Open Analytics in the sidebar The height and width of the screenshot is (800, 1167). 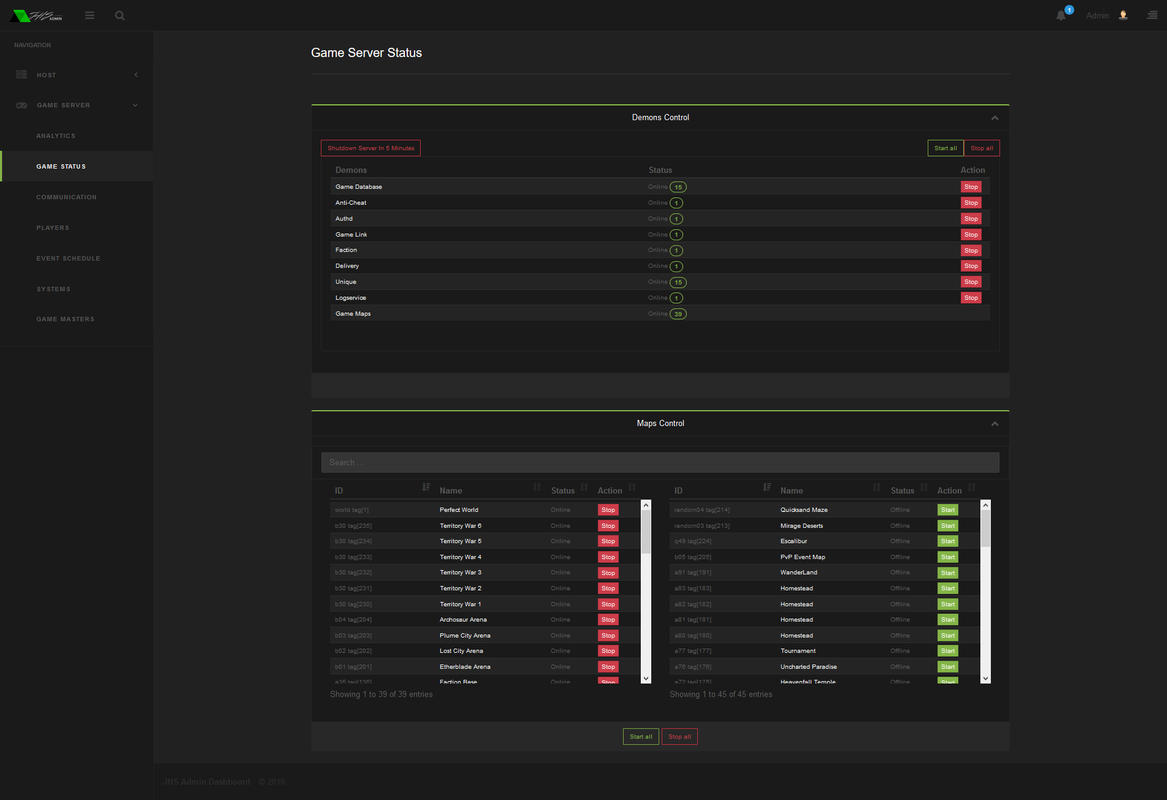click(x=56, y=136)
